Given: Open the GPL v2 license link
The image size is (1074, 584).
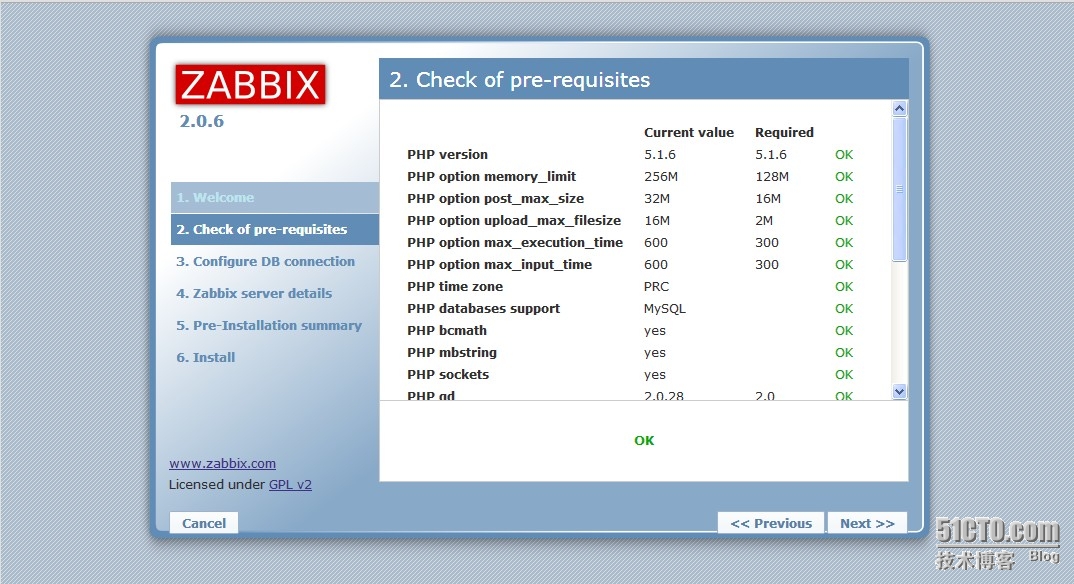Looking at the screenshot, I should [290, 485].
